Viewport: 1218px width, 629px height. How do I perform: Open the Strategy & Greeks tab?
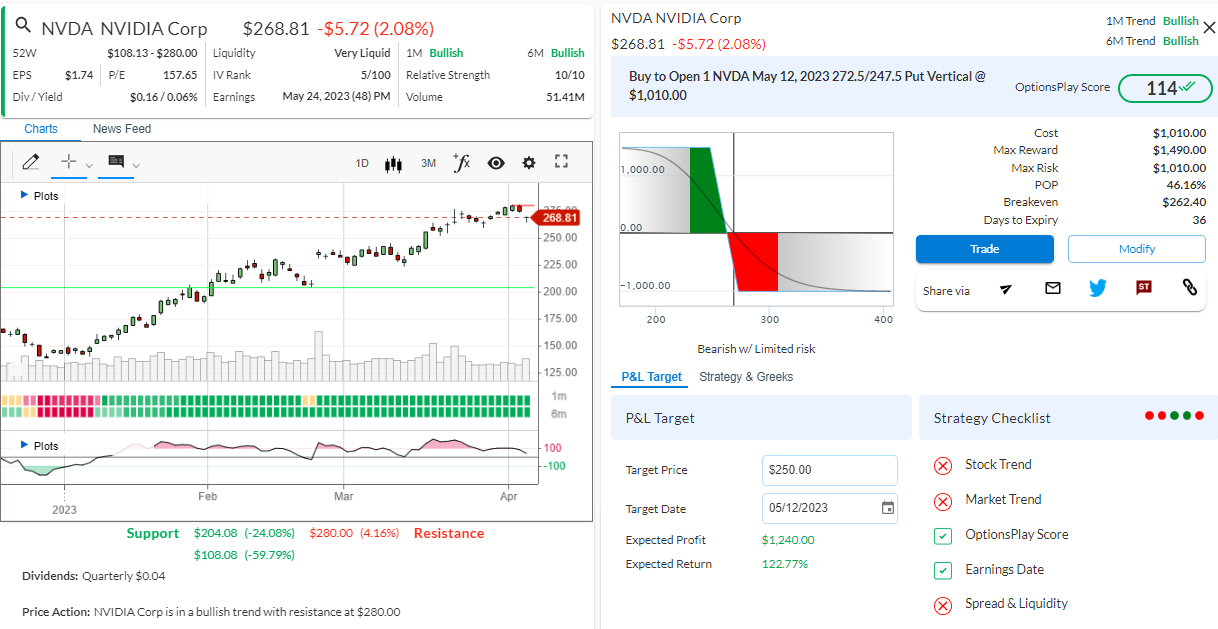746,377
